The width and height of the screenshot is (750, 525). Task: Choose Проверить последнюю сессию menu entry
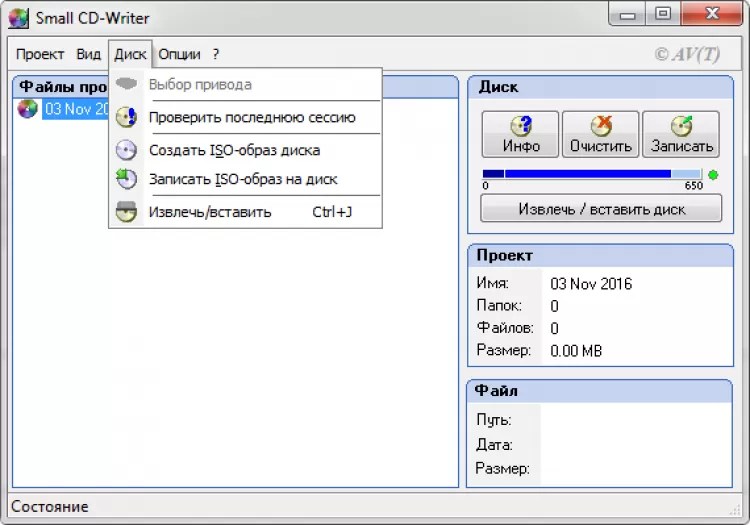[x=245, y=117]
